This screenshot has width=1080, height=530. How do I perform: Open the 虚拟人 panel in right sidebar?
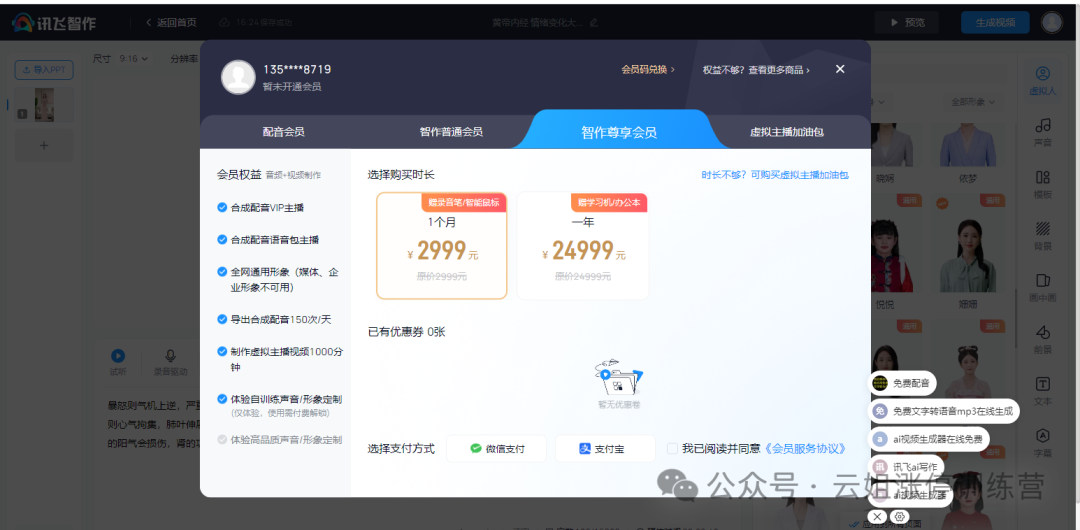tap(1042, 80)
